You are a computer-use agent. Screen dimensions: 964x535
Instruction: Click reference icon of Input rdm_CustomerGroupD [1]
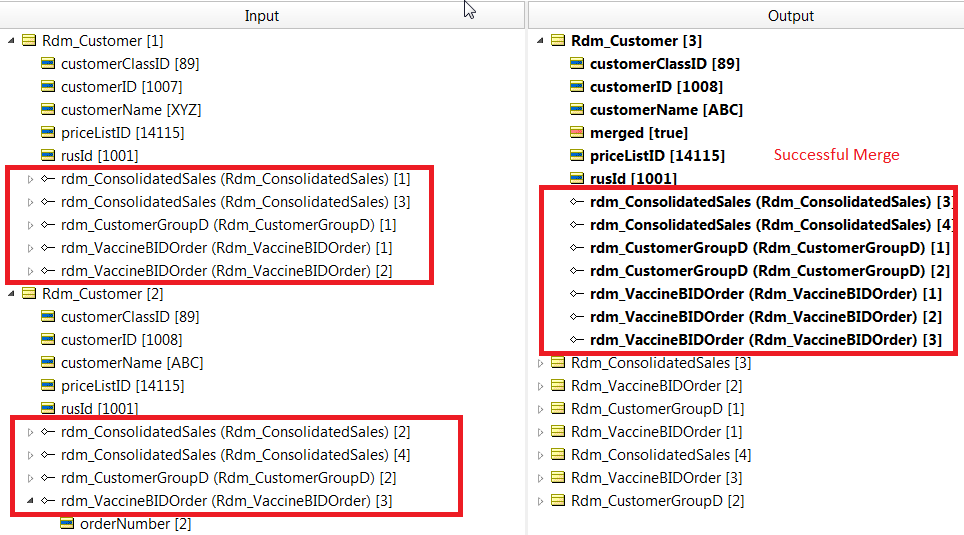coord(48,225)
